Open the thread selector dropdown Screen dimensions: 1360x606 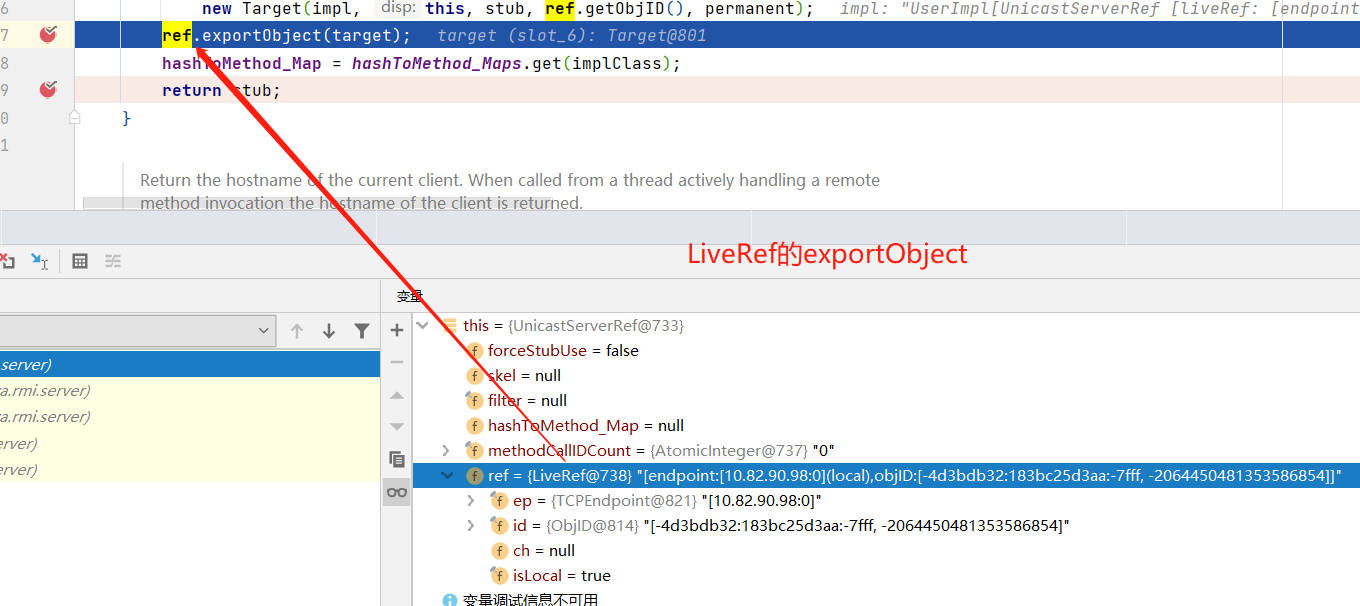pyautogui.click(x=264, y=331)
